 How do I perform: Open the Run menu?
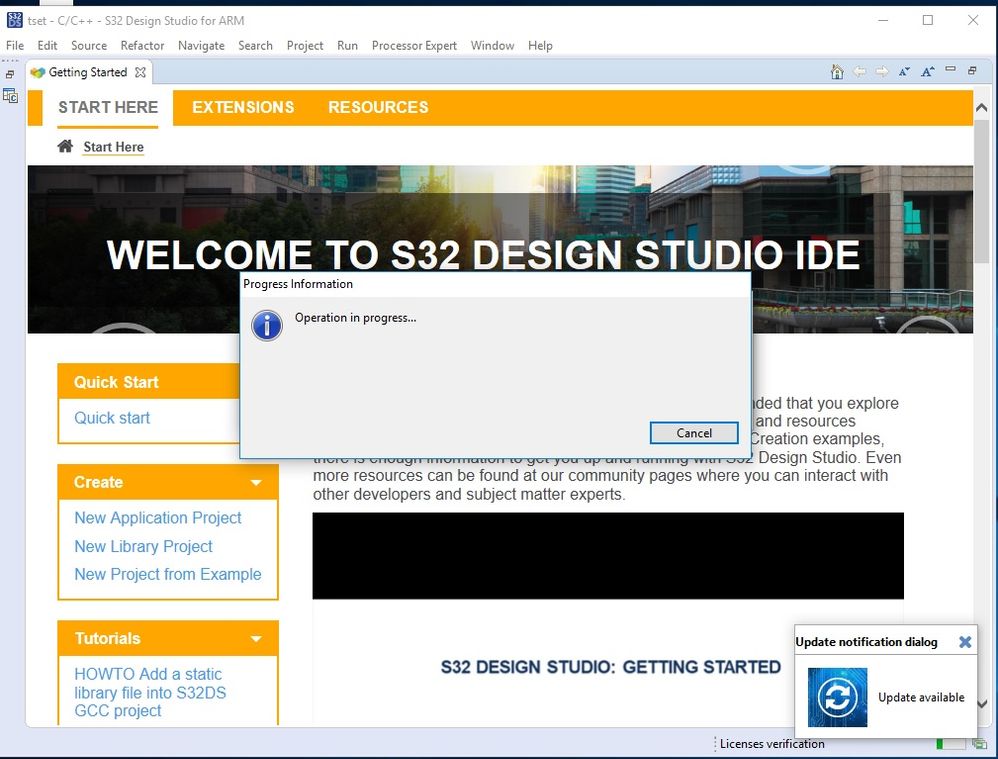(348, 46)
